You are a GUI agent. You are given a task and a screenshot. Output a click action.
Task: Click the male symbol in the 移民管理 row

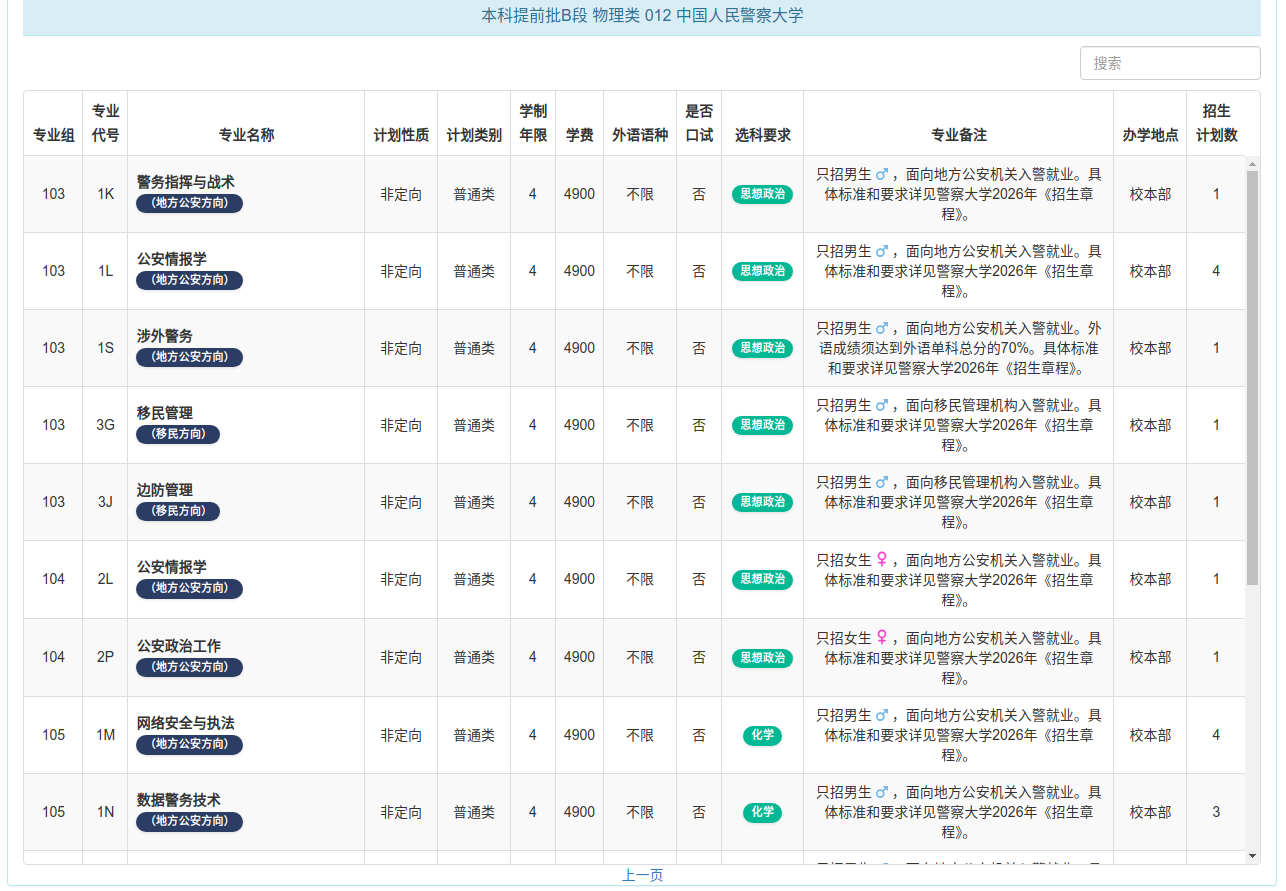882,405
